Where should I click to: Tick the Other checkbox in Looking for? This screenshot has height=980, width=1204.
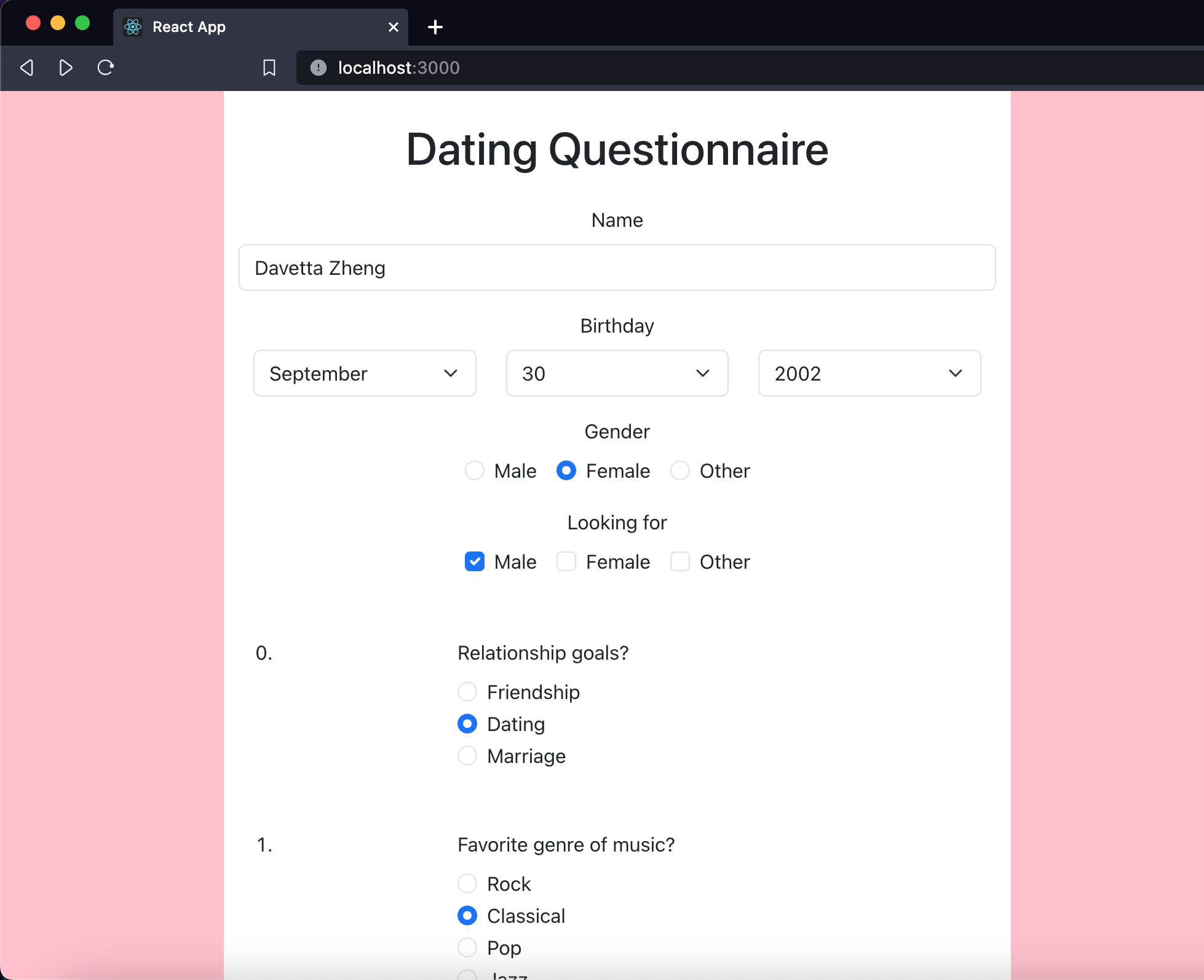click(x=679, y=561)
